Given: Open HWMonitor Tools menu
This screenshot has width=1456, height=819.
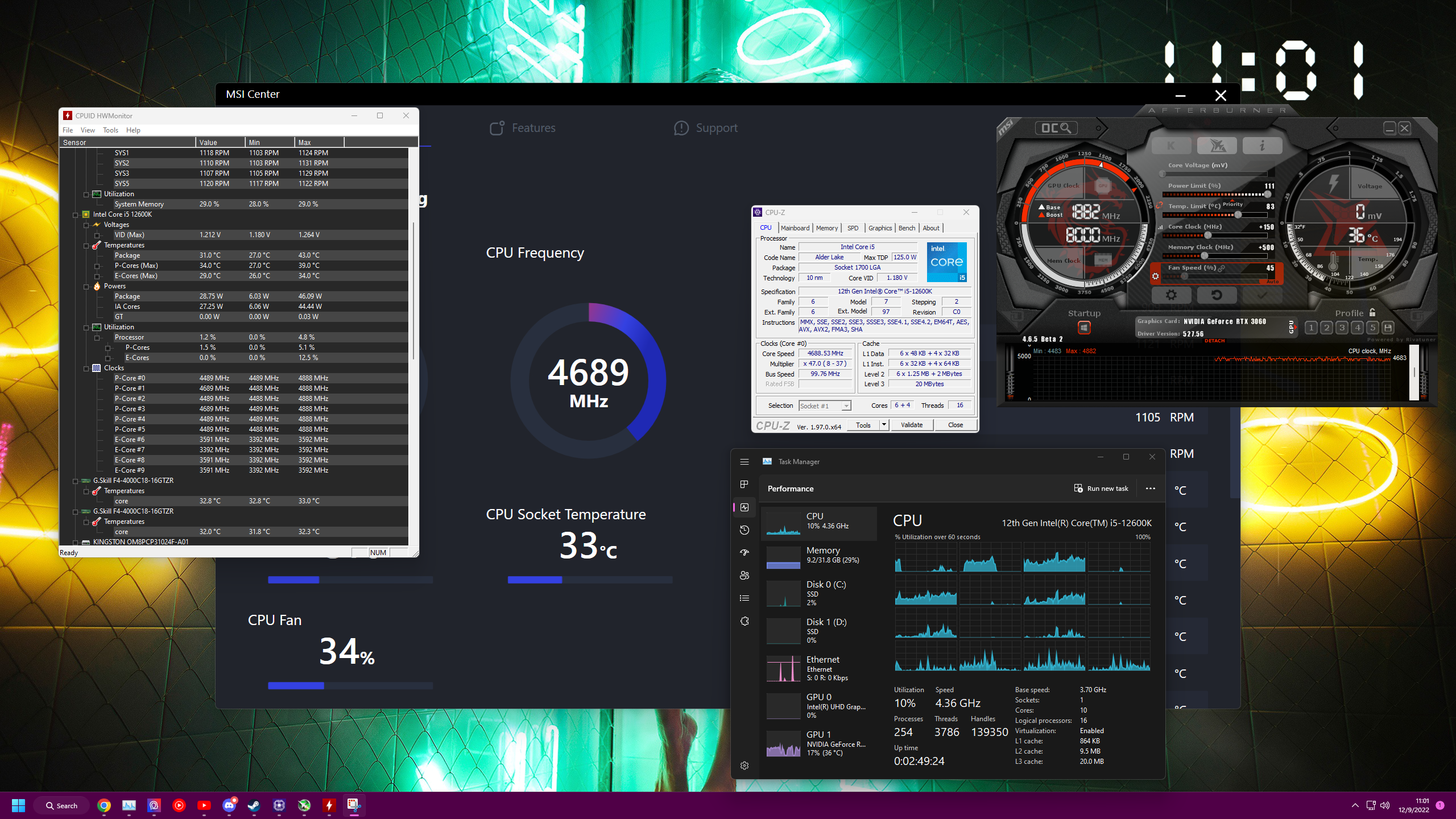Looking at the screenshot, I should (110, 130).
